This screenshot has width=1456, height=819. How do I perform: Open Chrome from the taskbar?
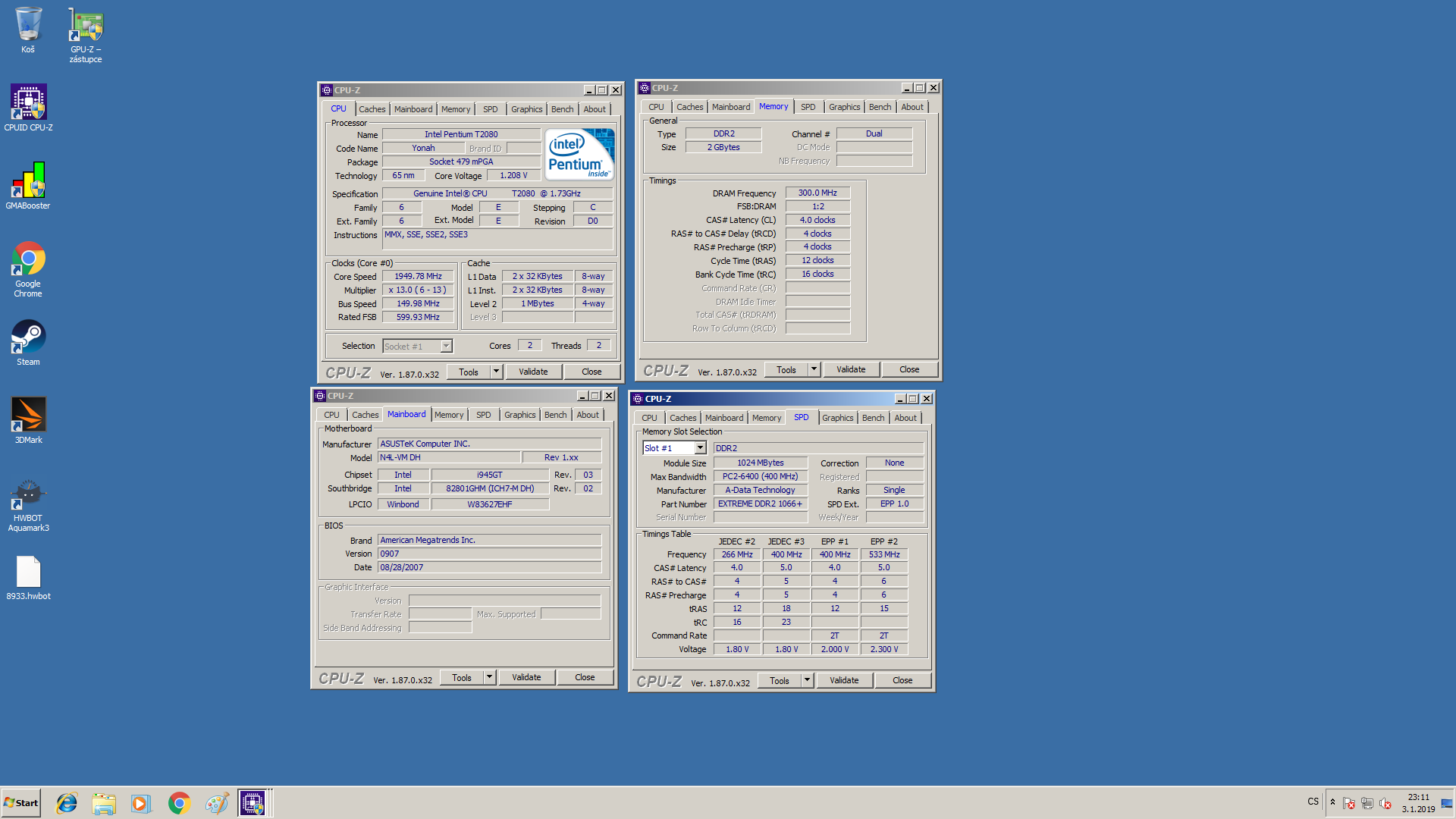click(x=179, y=803)
